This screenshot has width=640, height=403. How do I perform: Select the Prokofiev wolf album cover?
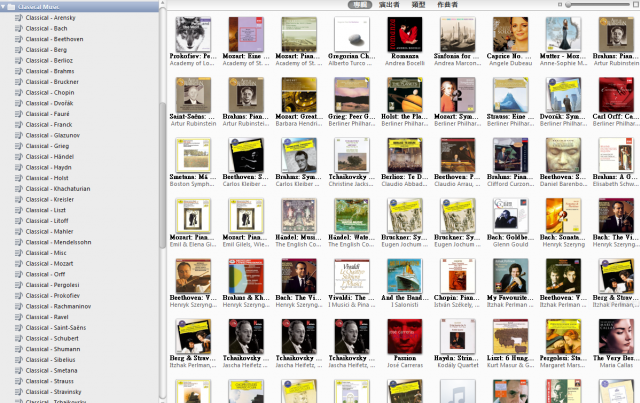[x=193, y=34]
